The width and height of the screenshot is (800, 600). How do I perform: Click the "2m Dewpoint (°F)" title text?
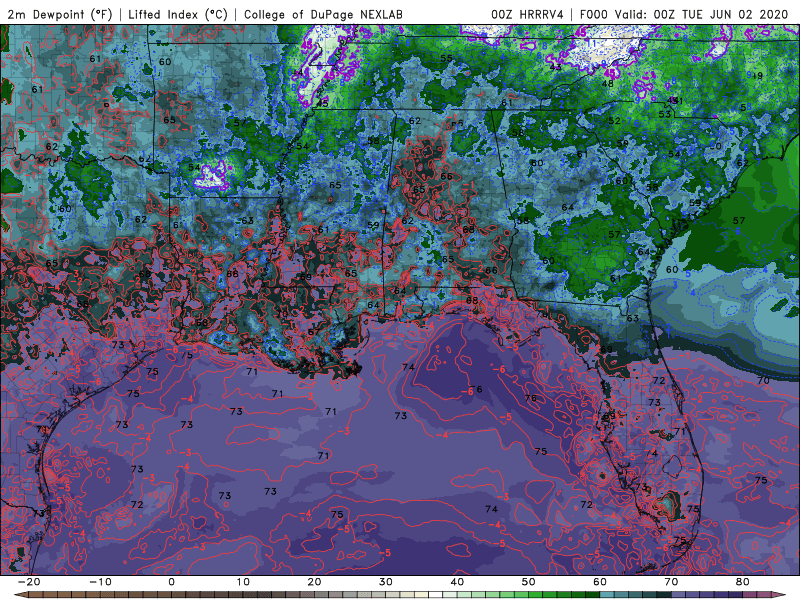point(60,14)
